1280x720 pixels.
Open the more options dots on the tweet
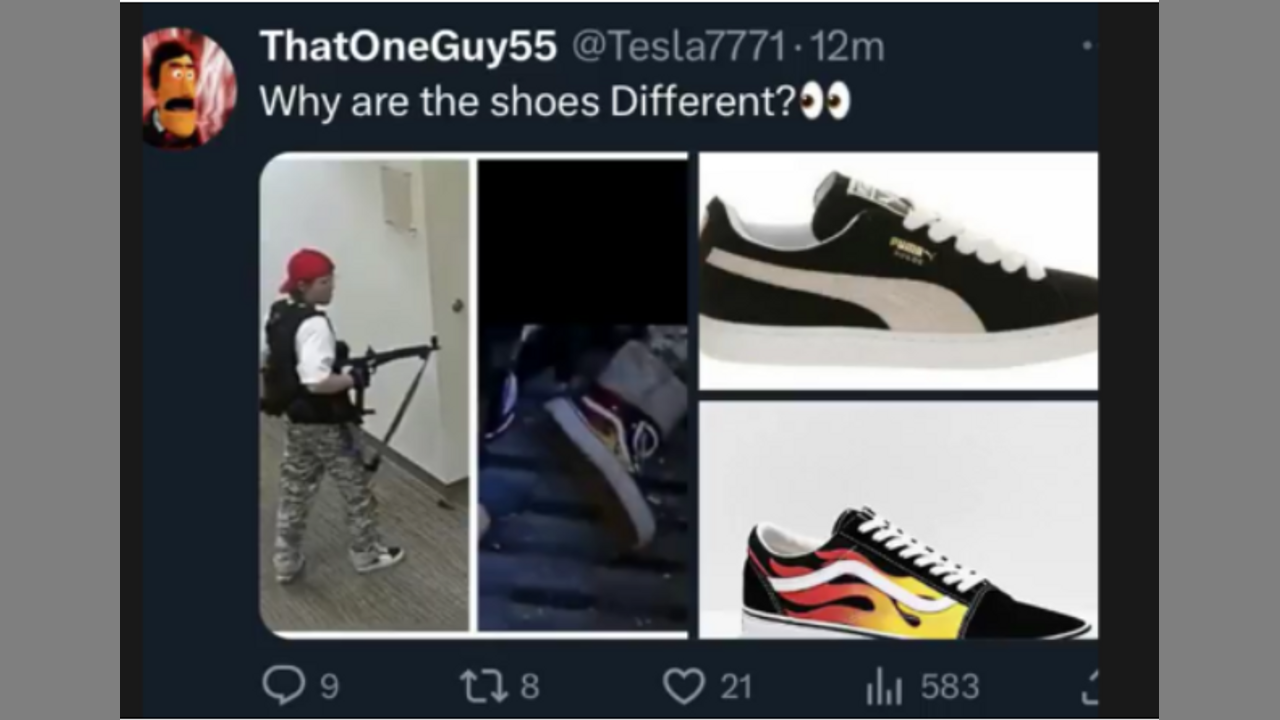1088,46
